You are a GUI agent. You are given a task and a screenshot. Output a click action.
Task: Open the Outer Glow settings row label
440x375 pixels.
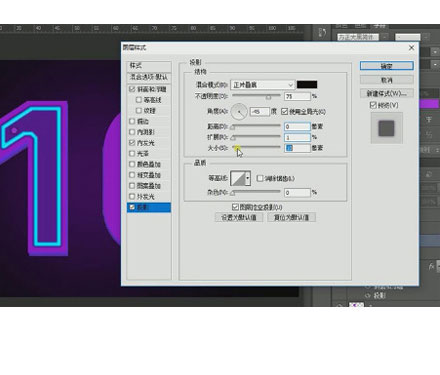click(x=146, y=197)
